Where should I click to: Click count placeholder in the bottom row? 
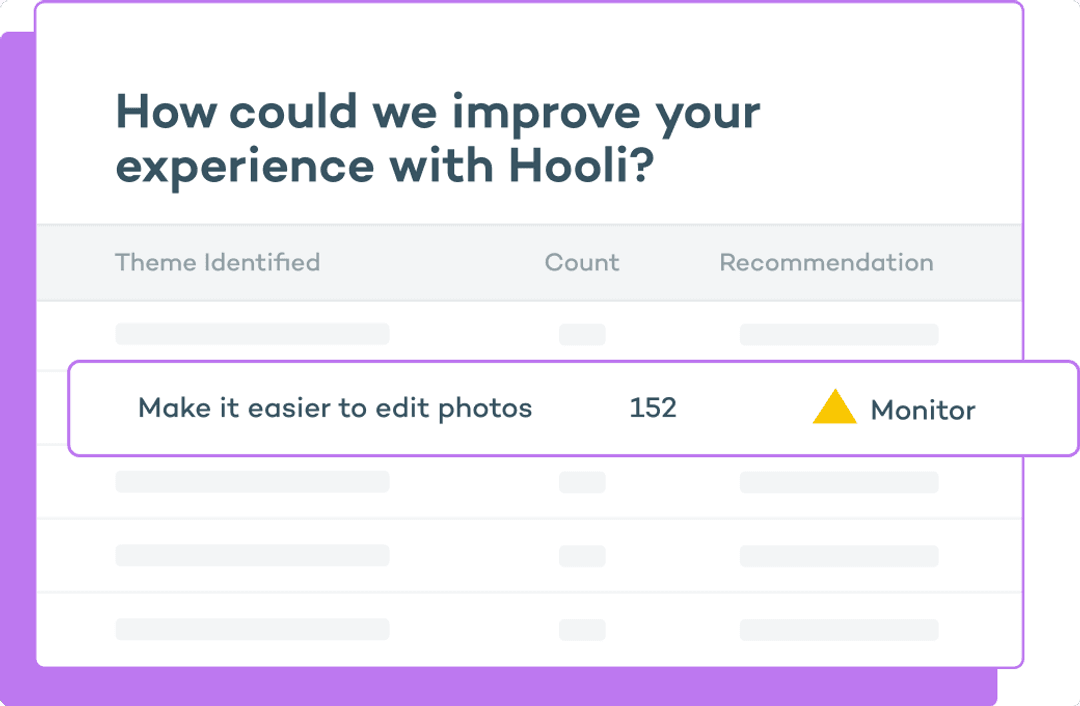[x=582, y=629]
